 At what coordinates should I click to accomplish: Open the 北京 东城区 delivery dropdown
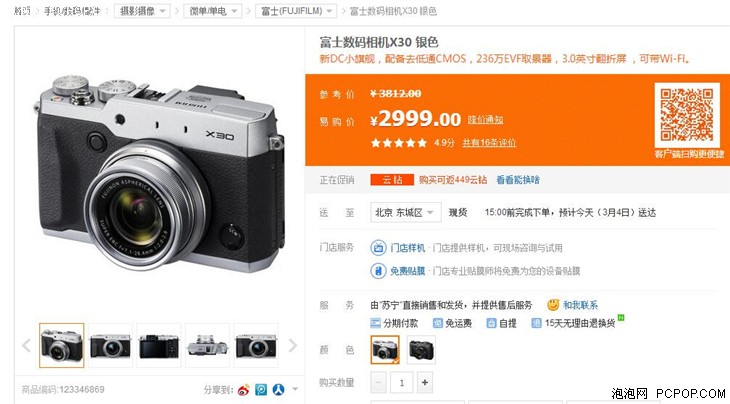pyautogui.click(x=406, y=213)
